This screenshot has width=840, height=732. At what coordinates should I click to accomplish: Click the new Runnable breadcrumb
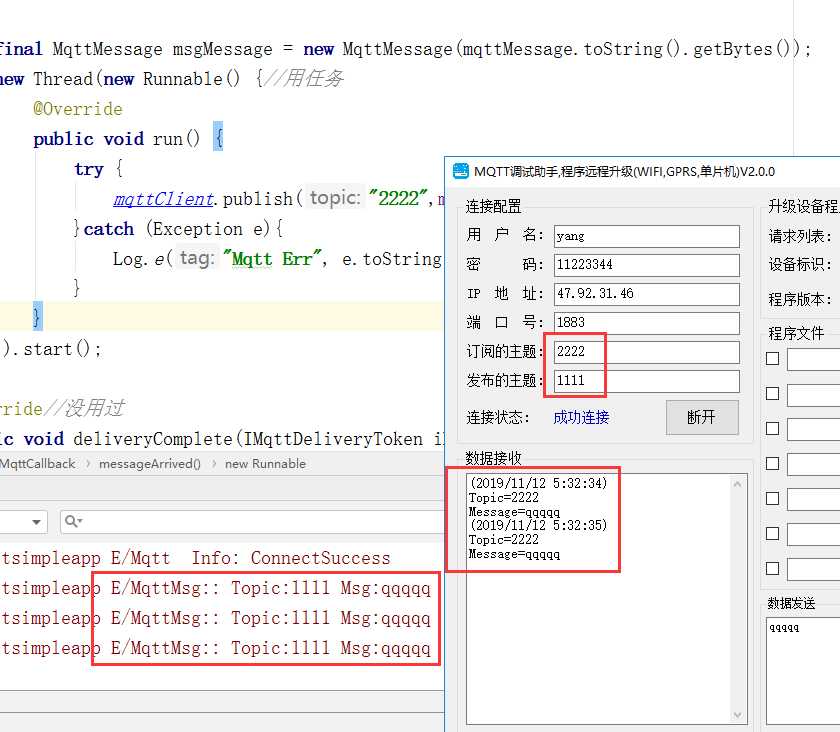pos(265,464)
